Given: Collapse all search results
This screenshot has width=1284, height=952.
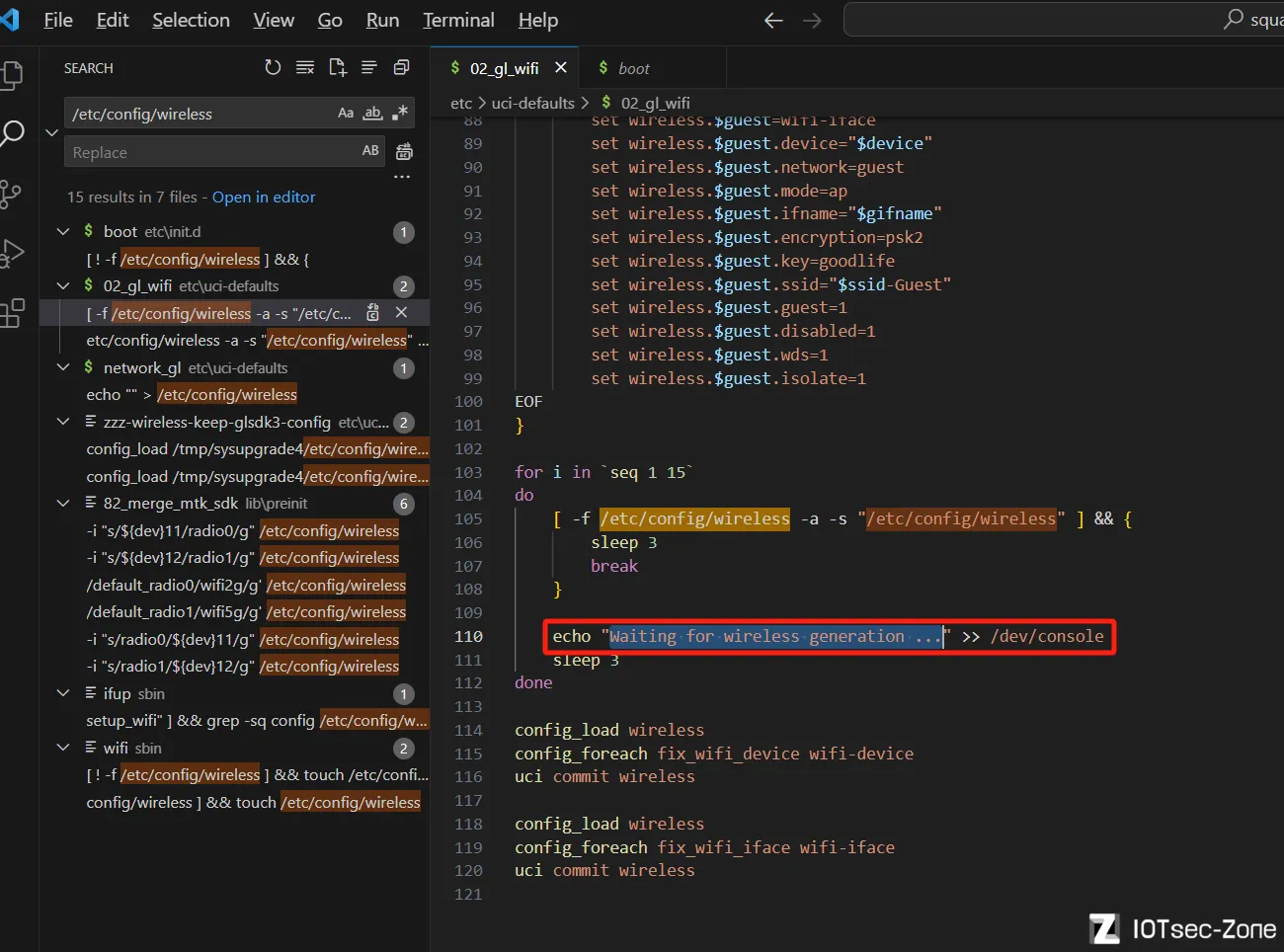Looking at the screenshot, I should pyautogui.click(x=401, y=67).
